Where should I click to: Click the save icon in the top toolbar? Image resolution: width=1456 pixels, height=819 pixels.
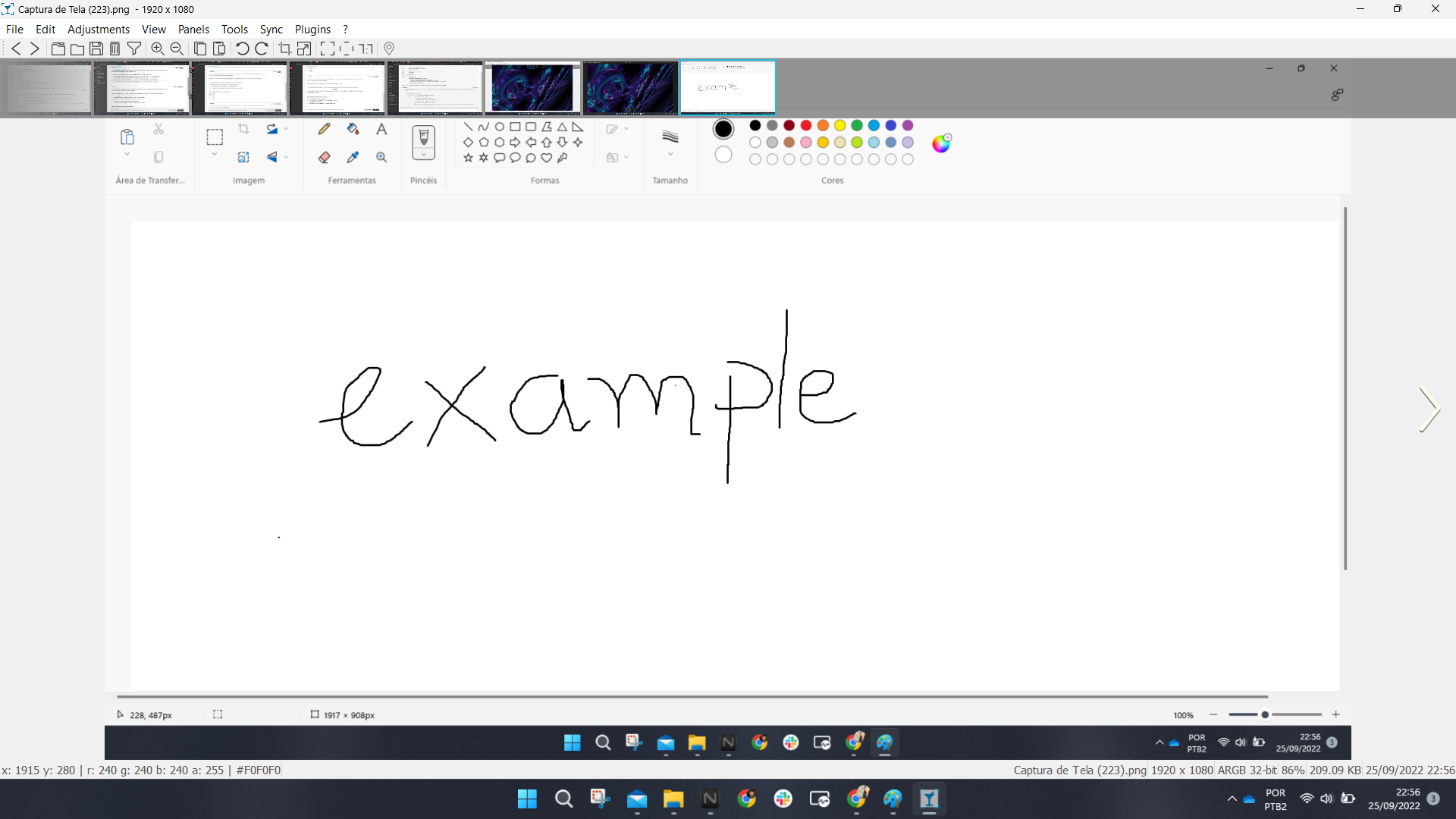pyautogui.click(x=96, y=48)
